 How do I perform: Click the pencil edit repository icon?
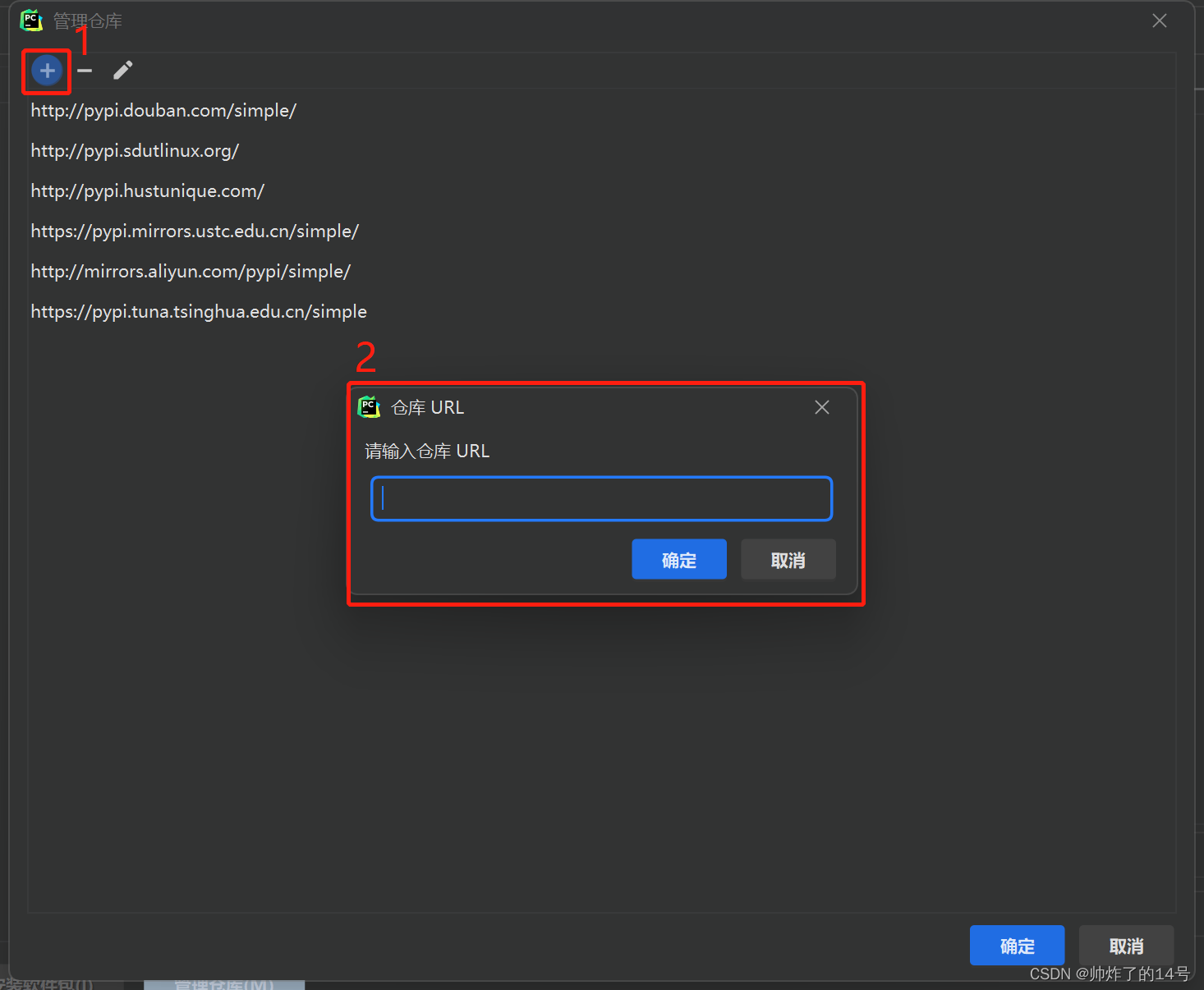point(122,71)
